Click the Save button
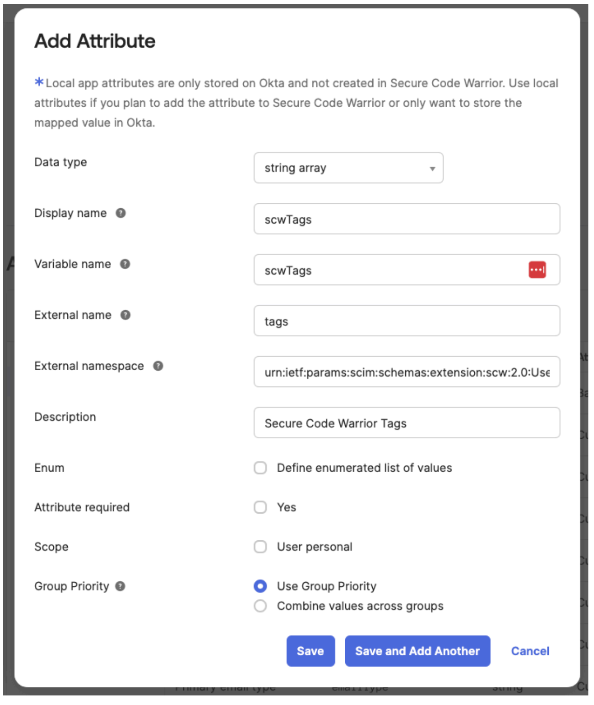Screen dimensions: 594x705 (x=311, y=651)
